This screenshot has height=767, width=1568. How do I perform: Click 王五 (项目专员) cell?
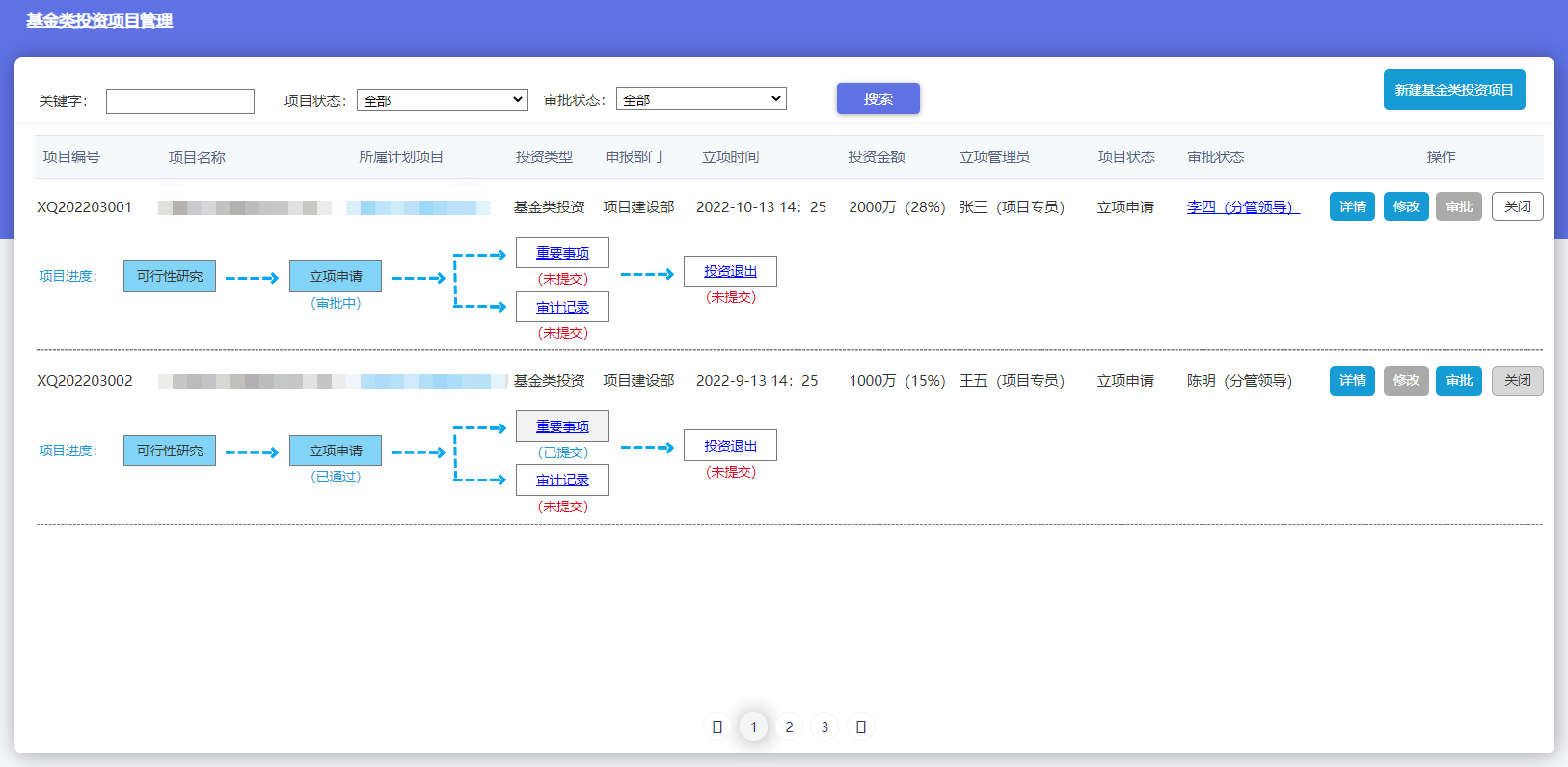[x=1012, y=380]
